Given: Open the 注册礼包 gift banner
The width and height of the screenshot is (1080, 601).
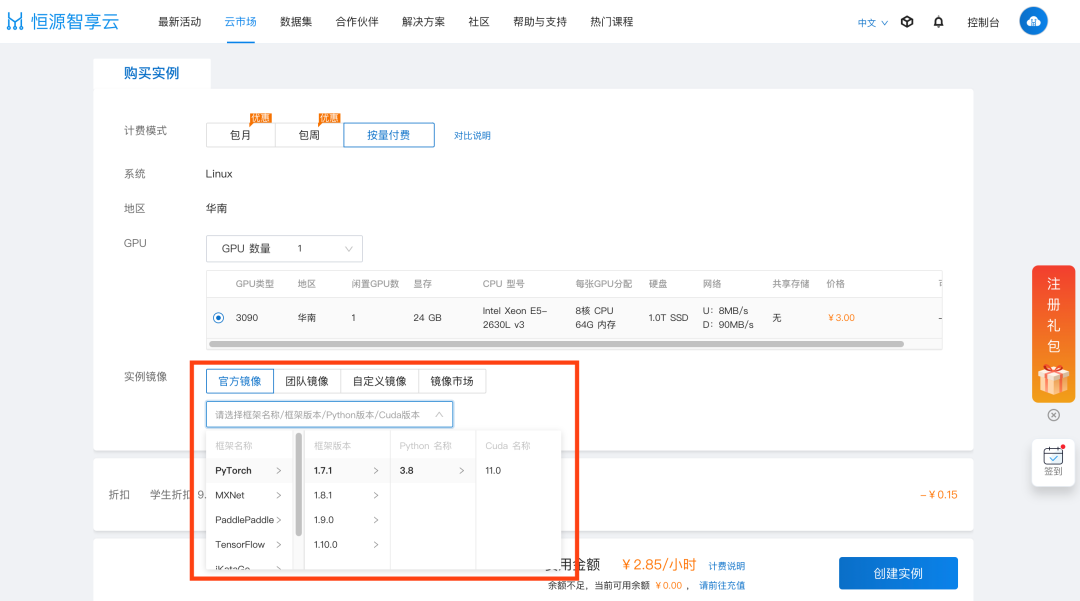Looking at the screenshot, I should tap(1053, 334).
